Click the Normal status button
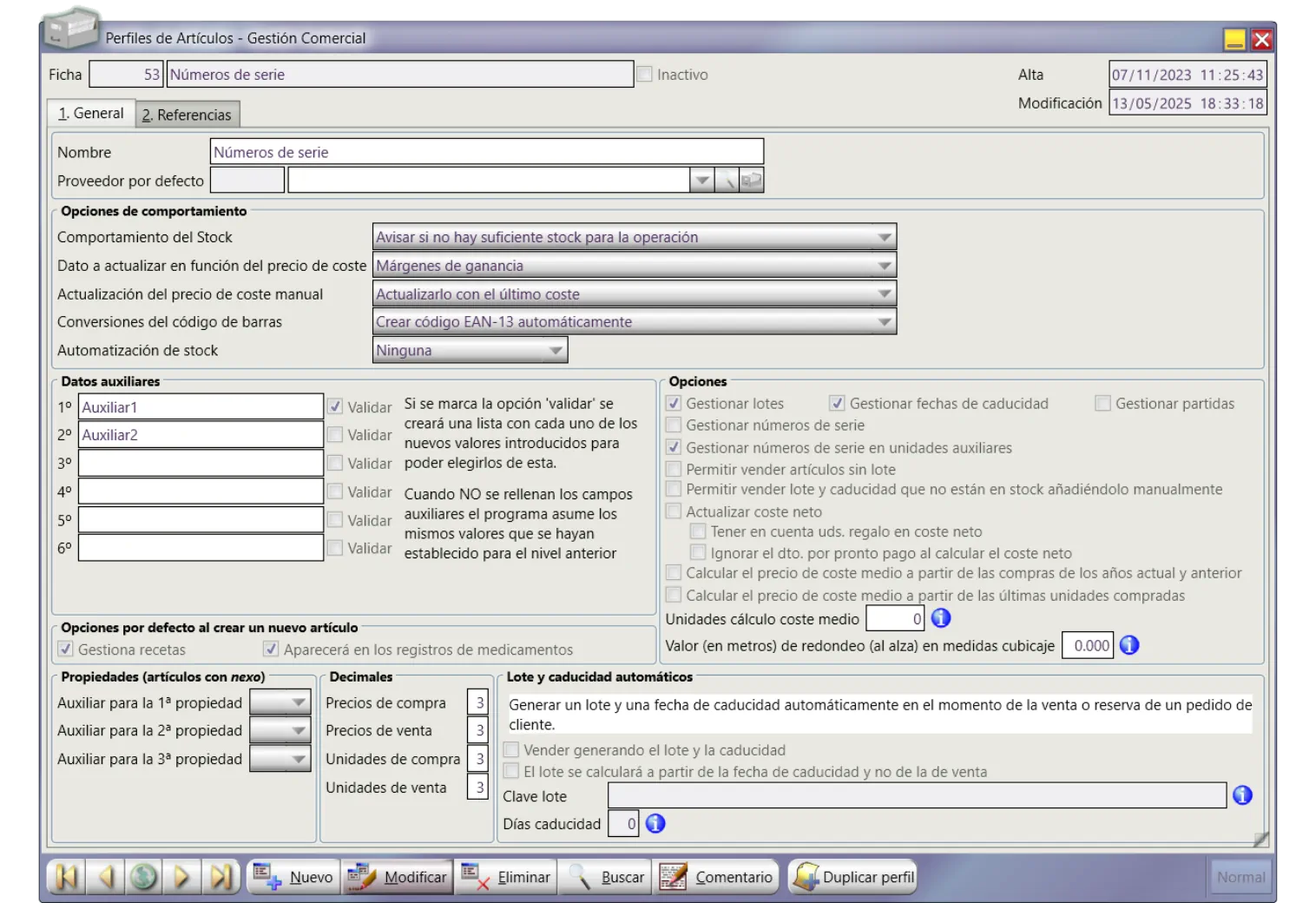The image size is (1316, 903). 1240,877
